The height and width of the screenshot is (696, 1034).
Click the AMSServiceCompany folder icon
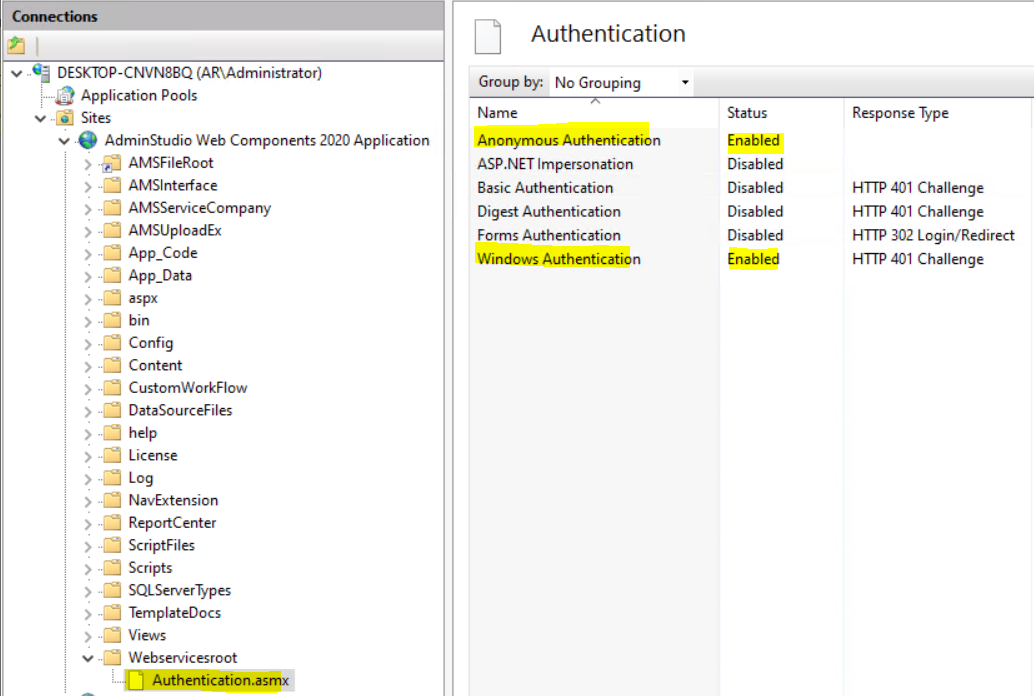click(x=113, y=207)
